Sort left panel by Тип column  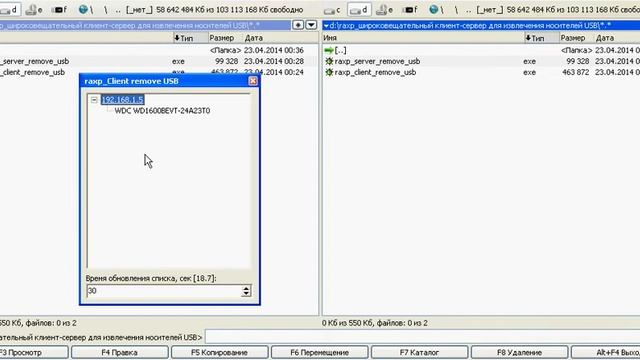[x=190, y=38]
